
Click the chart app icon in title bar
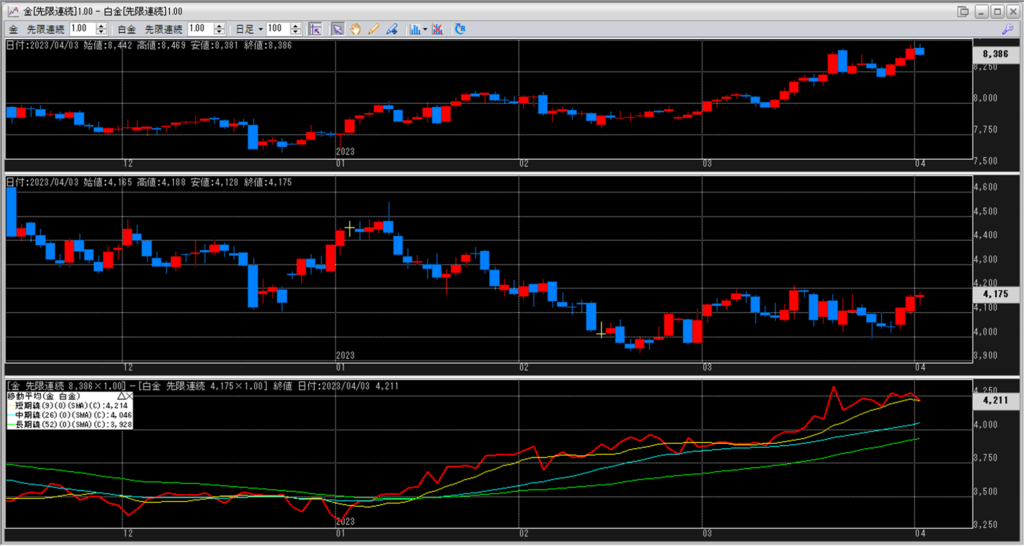tap(13, 11)
